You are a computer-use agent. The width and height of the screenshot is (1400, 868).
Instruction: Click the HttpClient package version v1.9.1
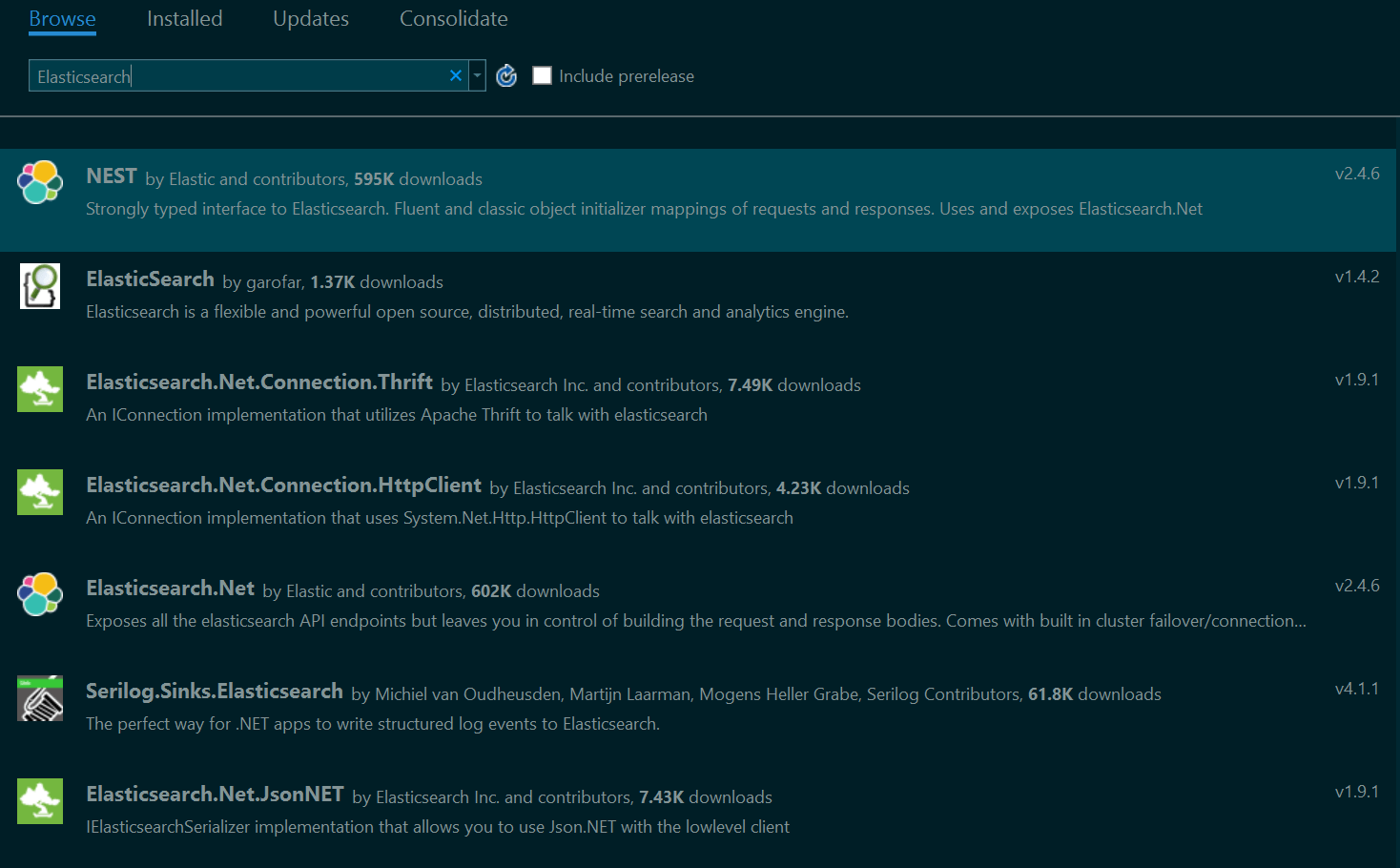click(1357, 483)
